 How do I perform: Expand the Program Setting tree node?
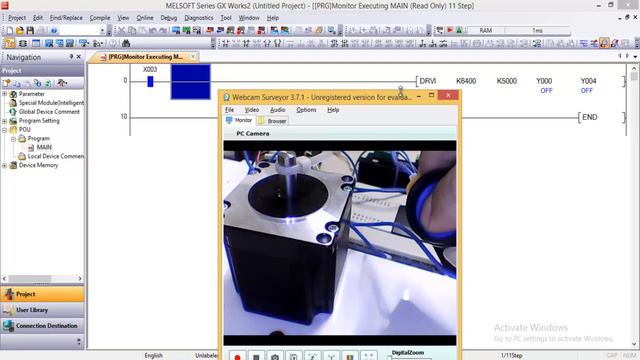pyautogui.click(x=5, y=121)
